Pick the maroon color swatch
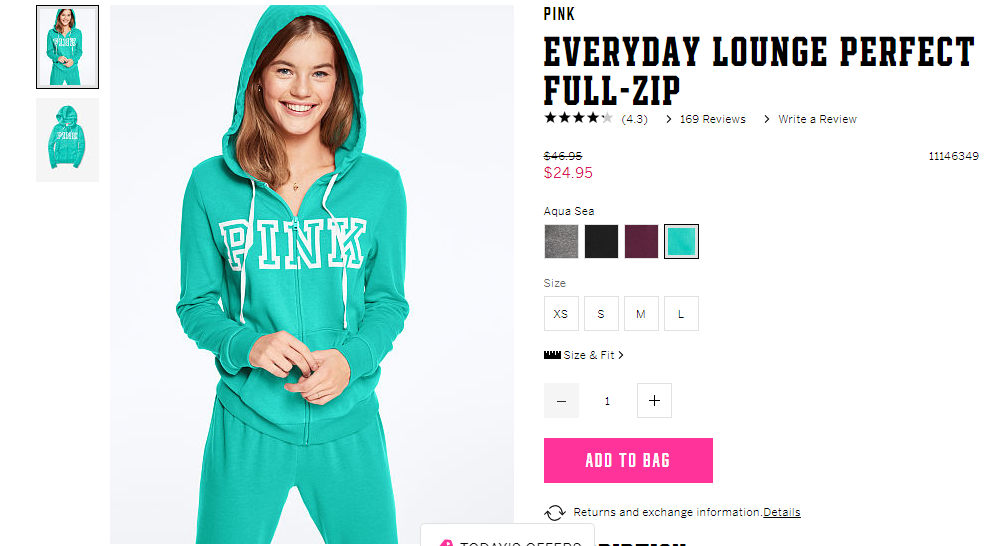Screen dimensions: 984x546 [x=641, y=242]
